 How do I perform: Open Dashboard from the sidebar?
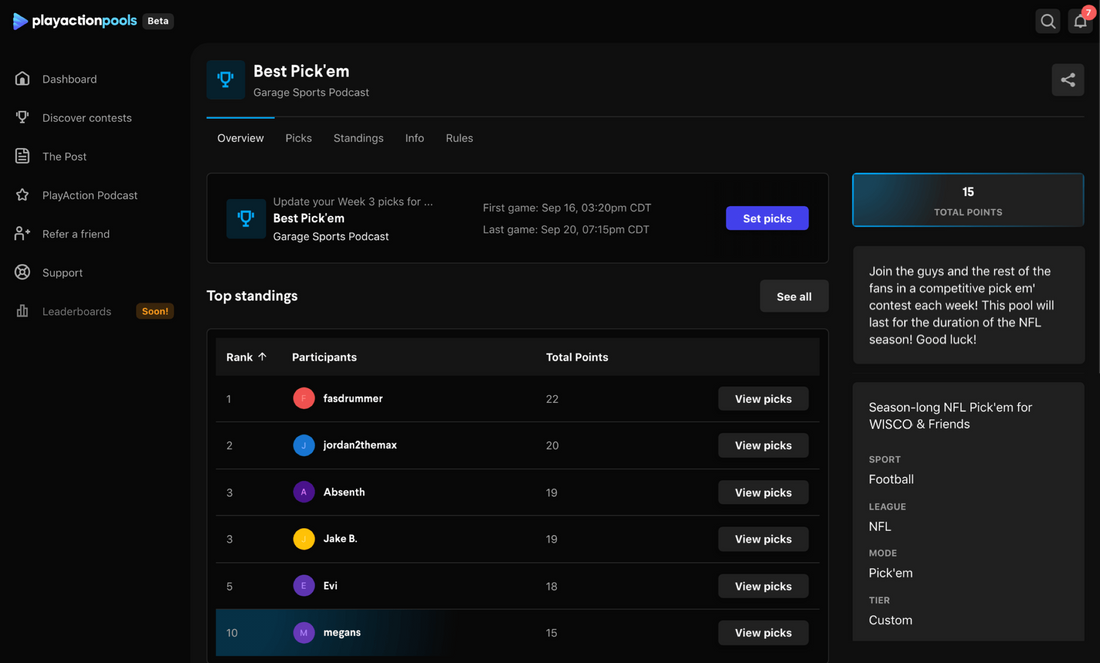[69, 79]
